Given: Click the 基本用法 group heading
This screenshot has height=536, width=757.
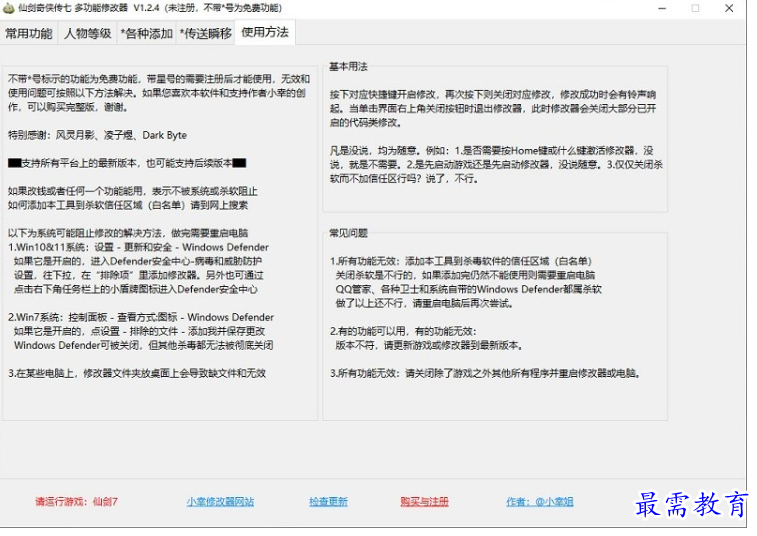Looking at the screenshot, I should point(348,67).
